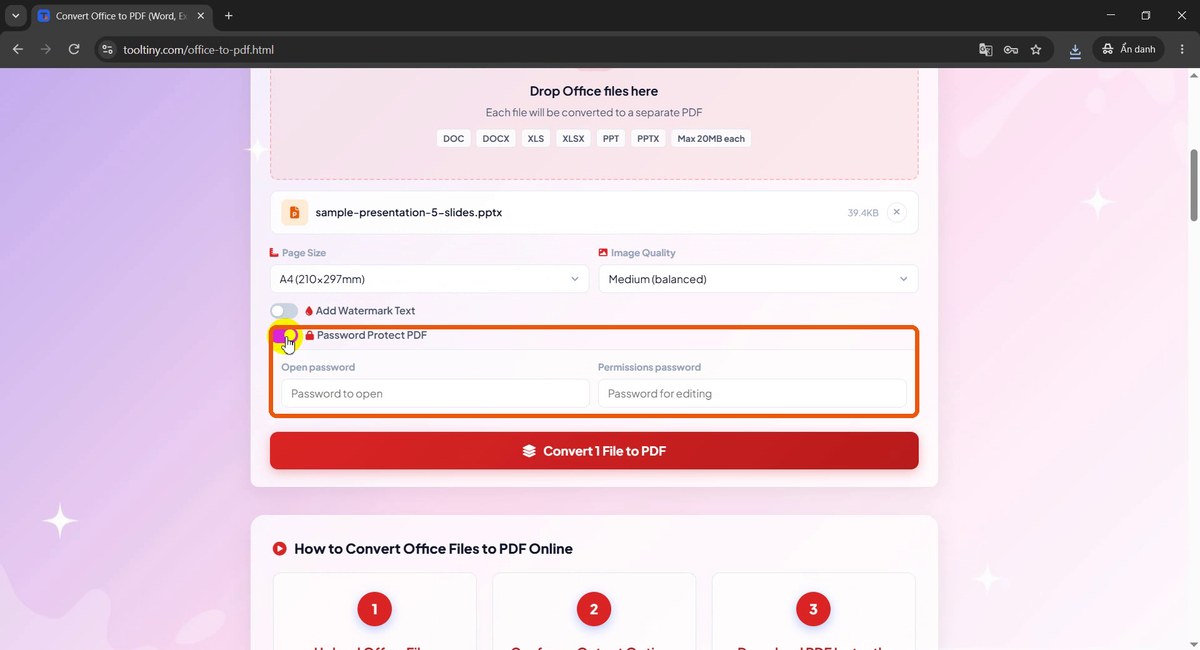Click Convert 1 File to PDF

pos(594,451)
